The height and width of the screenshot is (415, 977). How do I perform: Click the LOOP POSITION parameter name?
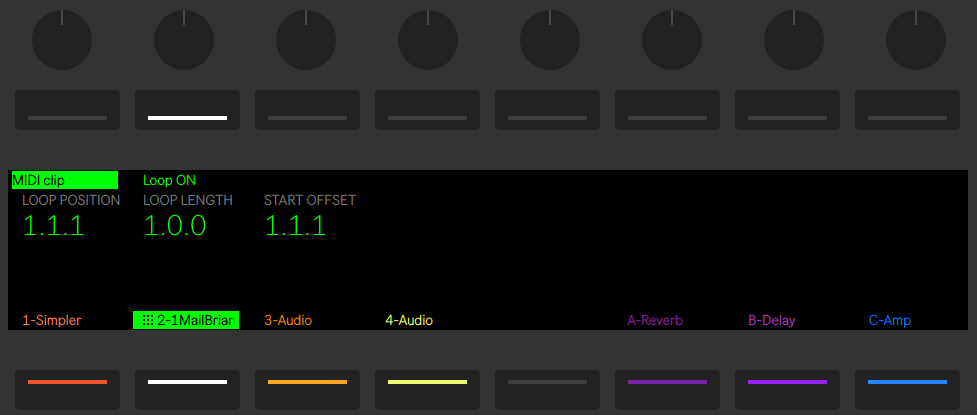pos(71,201)
